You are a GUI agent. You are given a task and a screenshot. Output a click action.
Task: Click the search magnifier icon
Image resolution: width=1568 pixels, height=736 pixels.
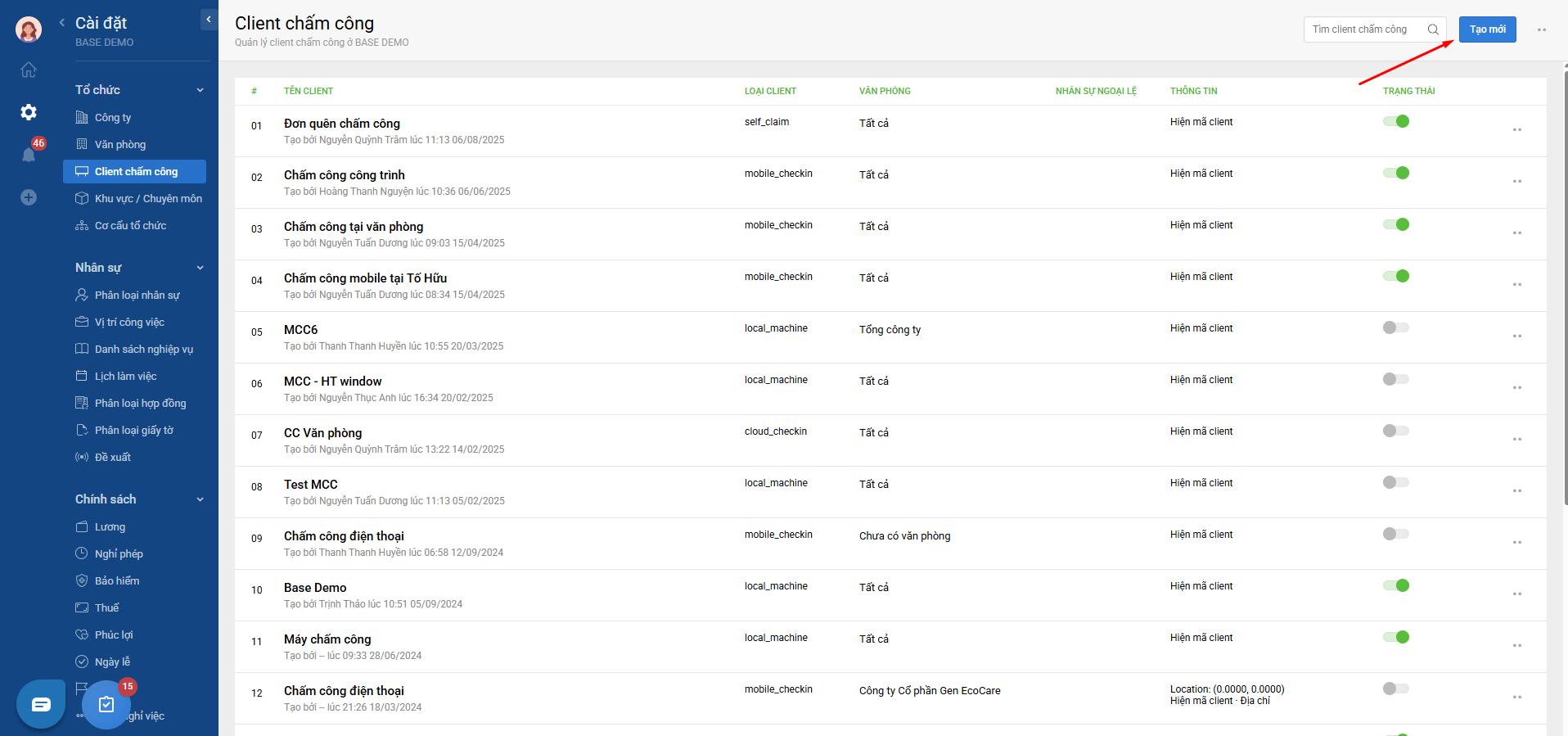click(1433, 29)
